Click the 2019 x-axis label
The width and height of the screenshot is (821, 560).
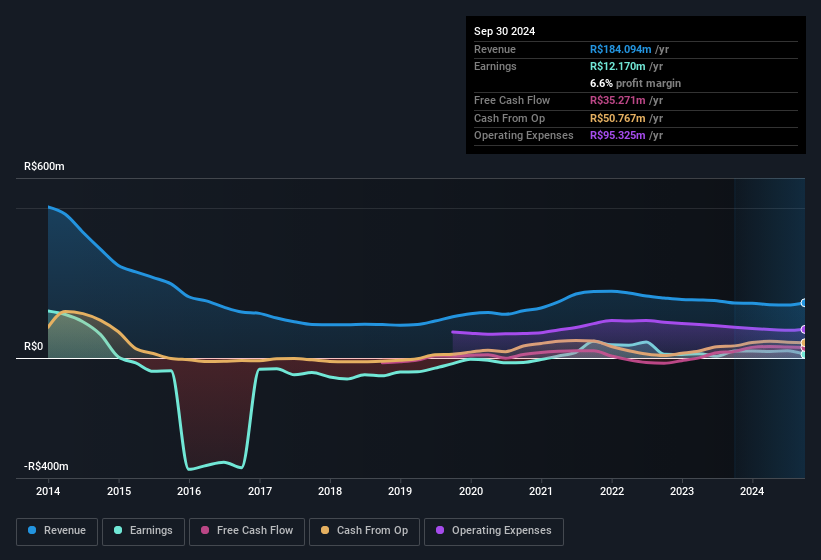tap(400, 491)
